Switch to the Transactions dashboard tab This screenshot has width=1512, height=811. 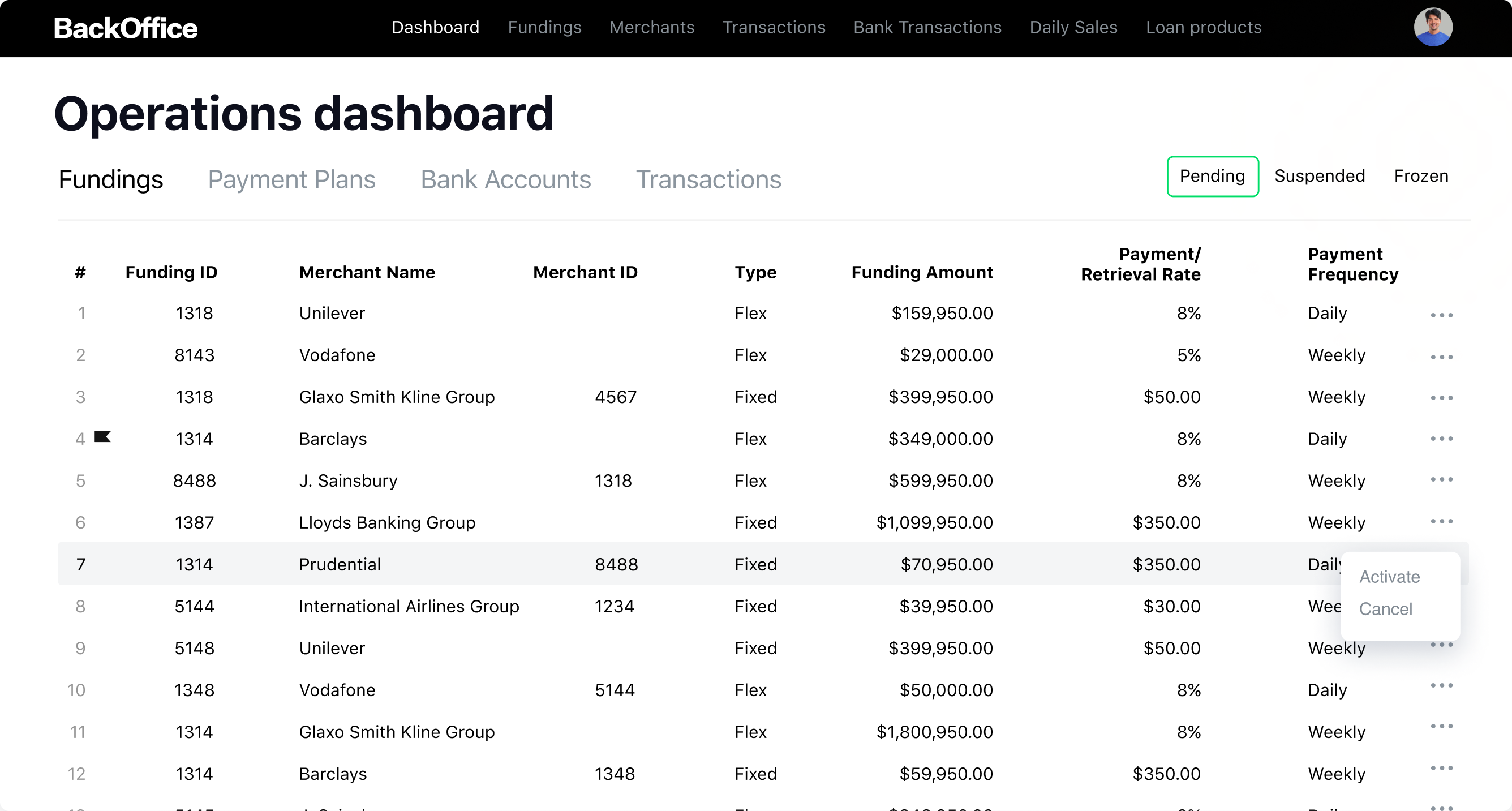point(709,179)
